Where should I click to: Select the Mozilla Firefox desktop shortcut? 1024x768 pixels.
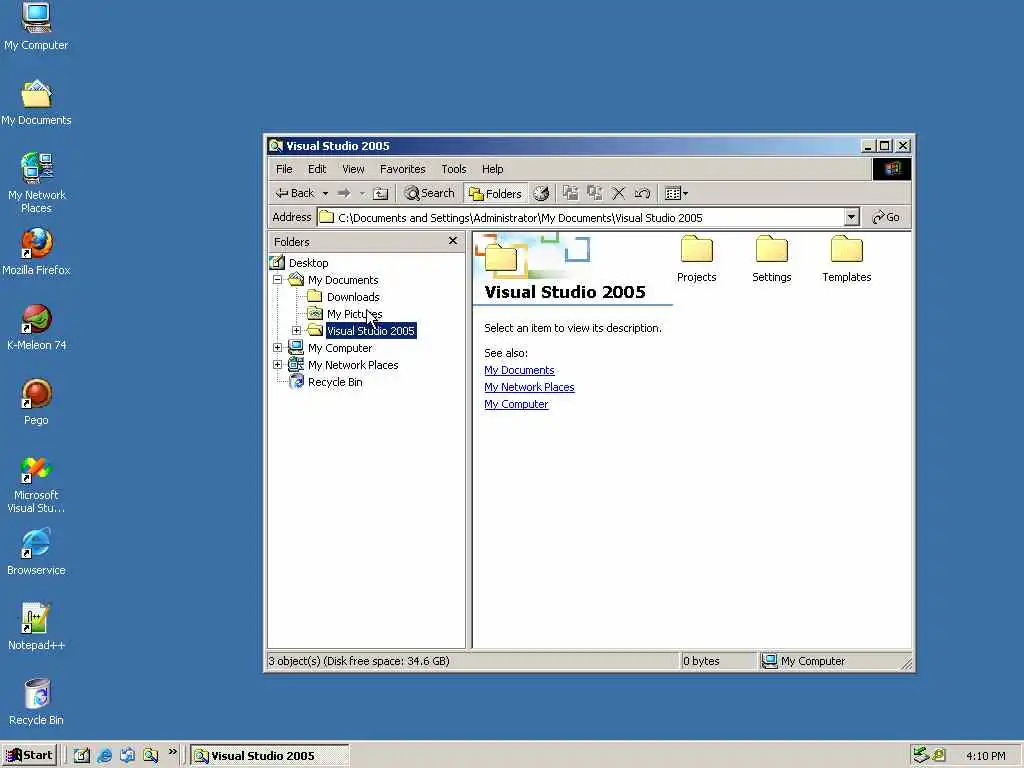click(36, 252)
